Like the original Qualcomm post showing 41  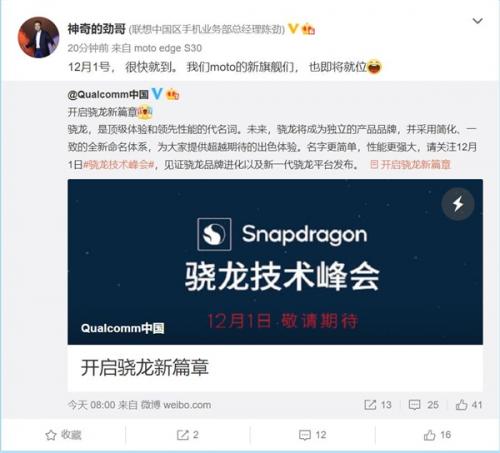(469, 405)
